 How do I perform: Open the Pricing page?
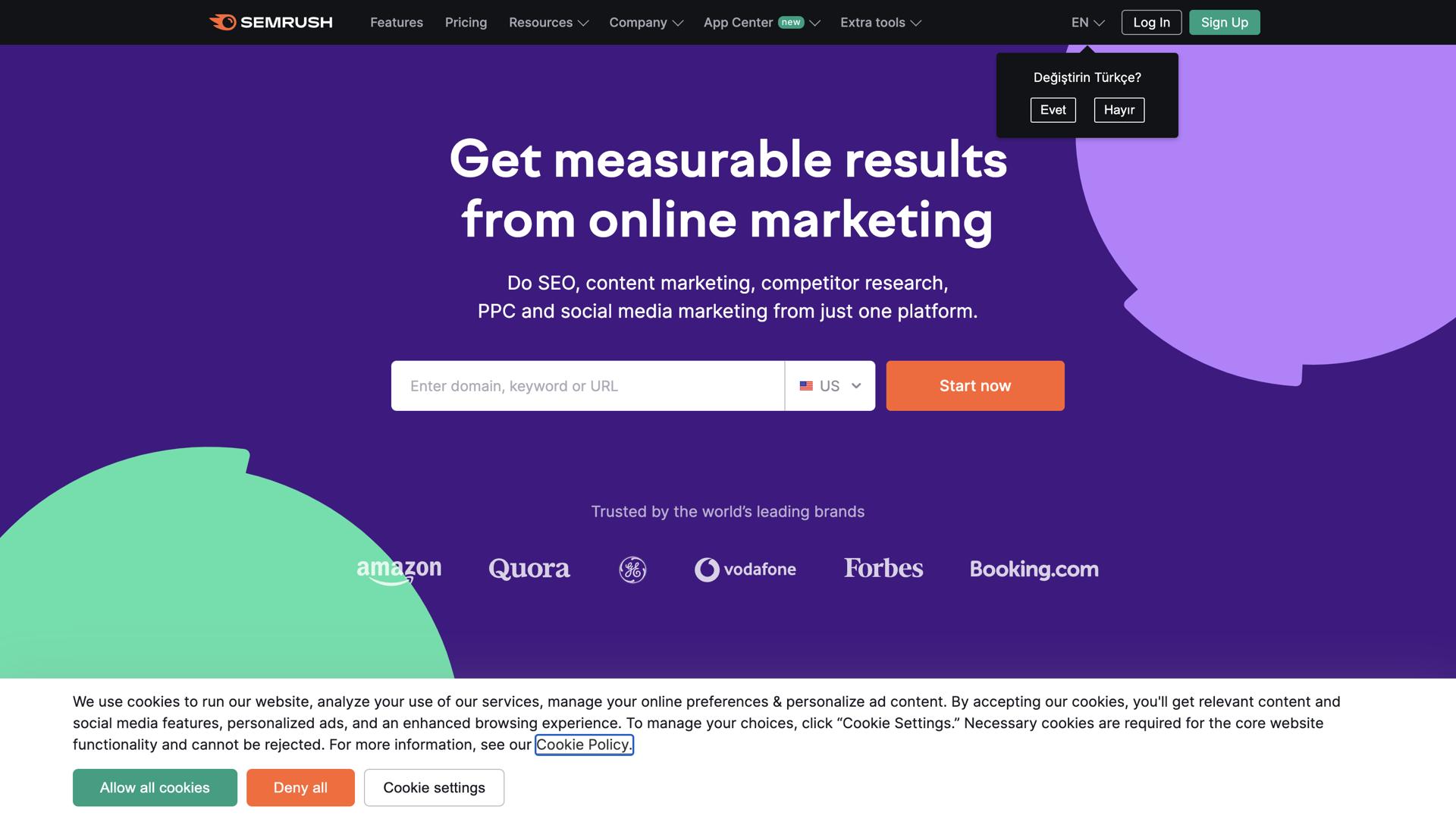coord(466,22)
